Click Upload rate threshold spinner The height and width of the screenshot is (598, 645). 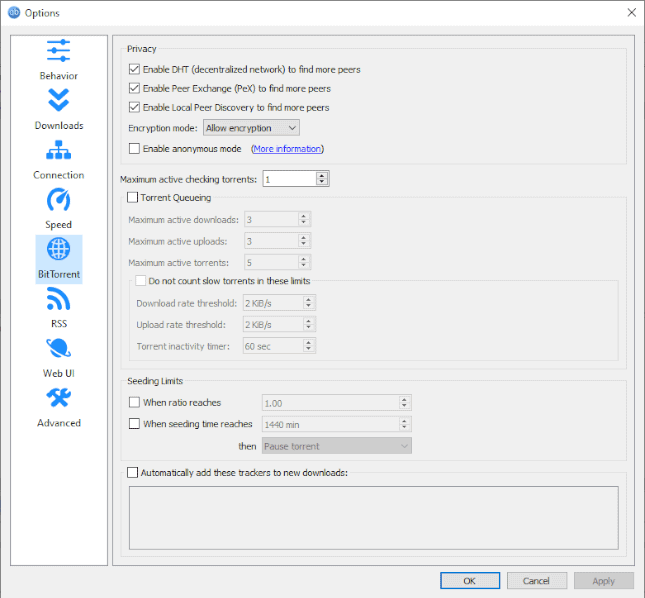tap(309, 324)
